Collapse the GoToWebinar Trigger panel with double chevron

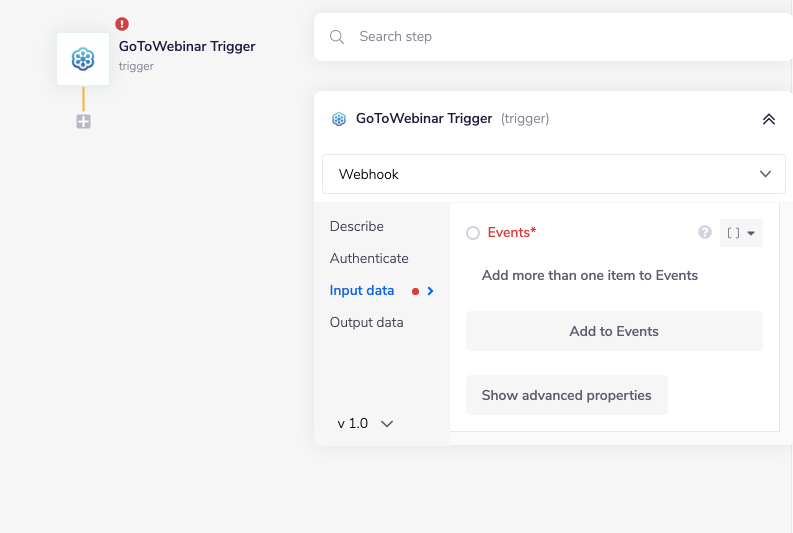click(x=768, y=119)
